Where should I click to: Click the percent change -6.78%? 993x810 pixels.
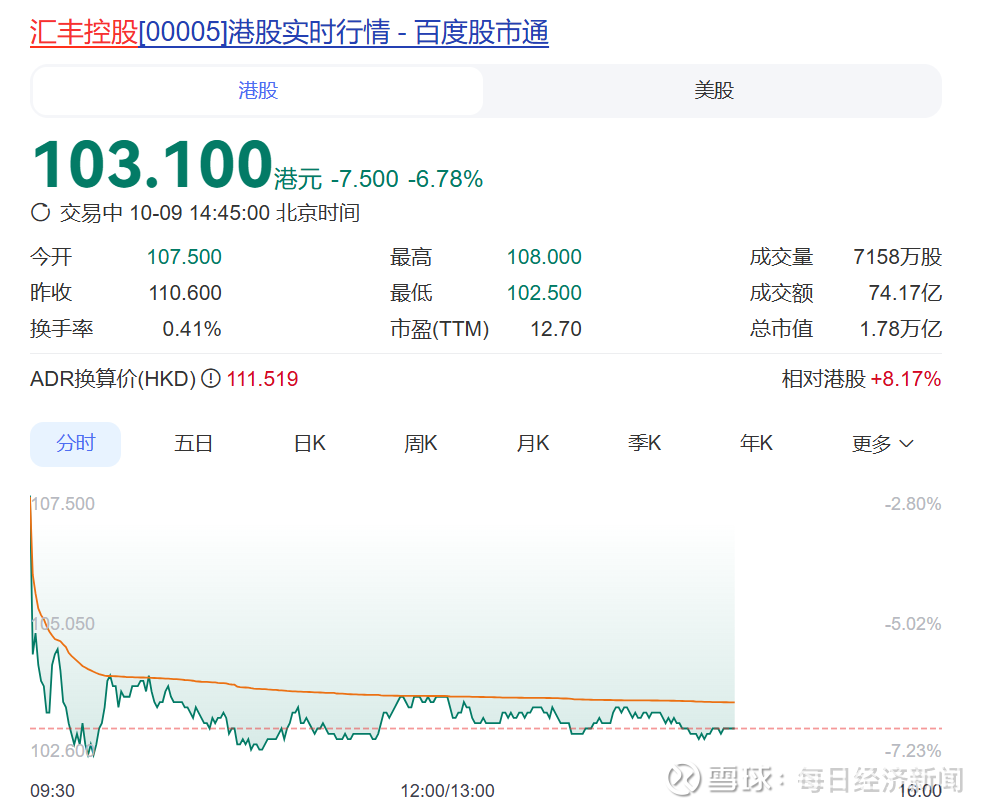[x=445, y=179]
